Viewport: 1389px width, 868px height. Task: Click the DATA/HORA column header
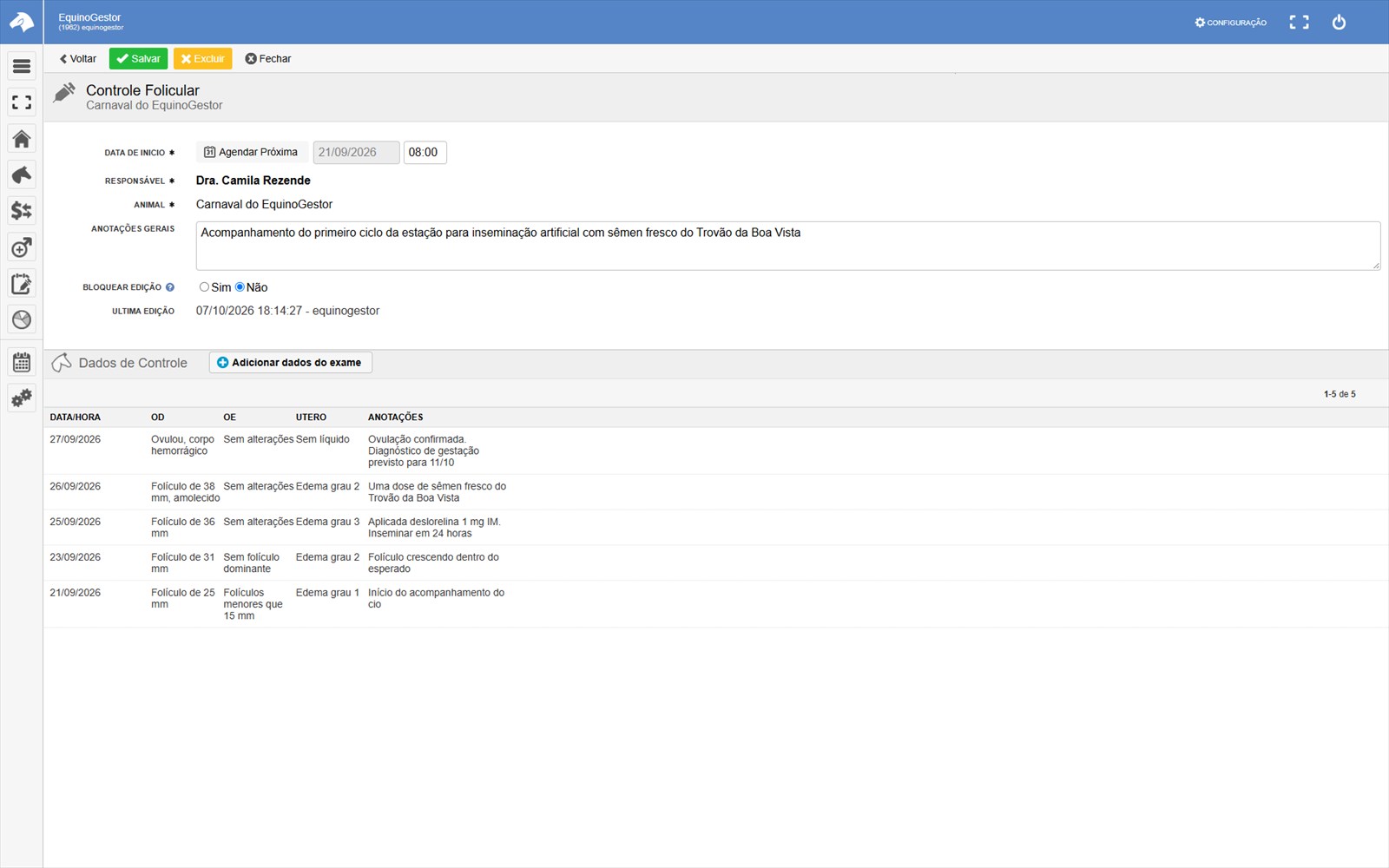(76, 418)
